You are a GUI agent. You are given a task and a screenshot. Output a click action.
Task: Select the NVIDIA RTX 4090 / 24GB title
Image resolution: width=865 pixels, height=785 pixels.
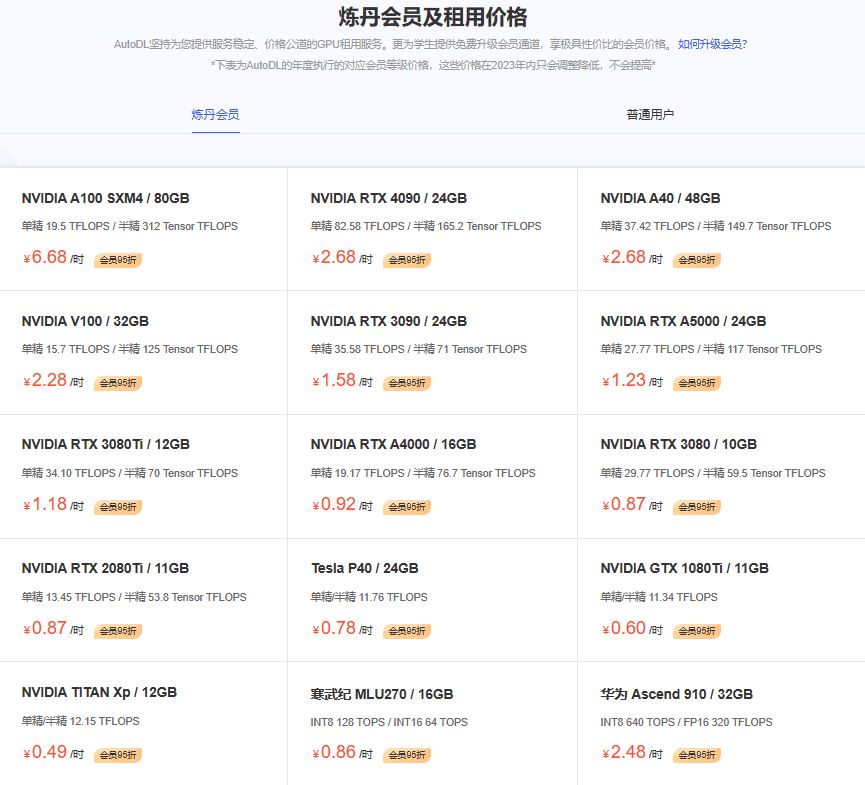click(388, 198)
